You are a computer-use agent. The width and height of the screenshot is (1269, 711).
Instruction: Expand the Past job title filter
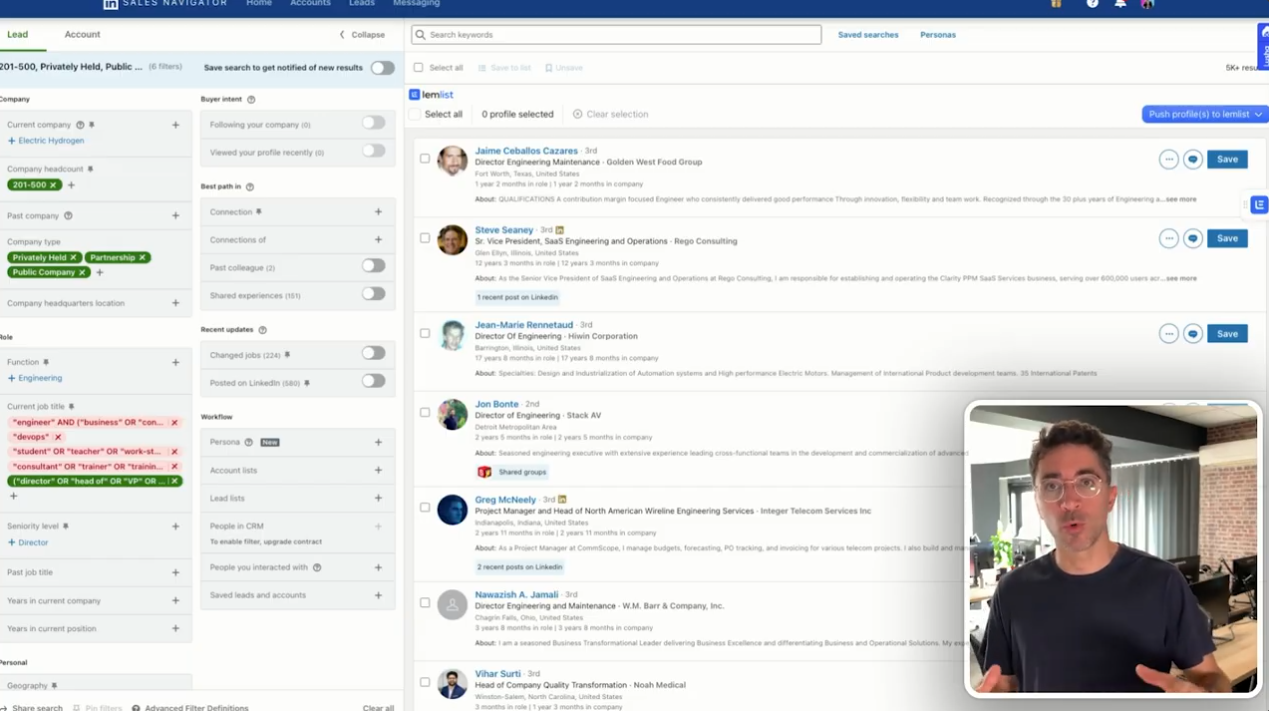(175, 572)
